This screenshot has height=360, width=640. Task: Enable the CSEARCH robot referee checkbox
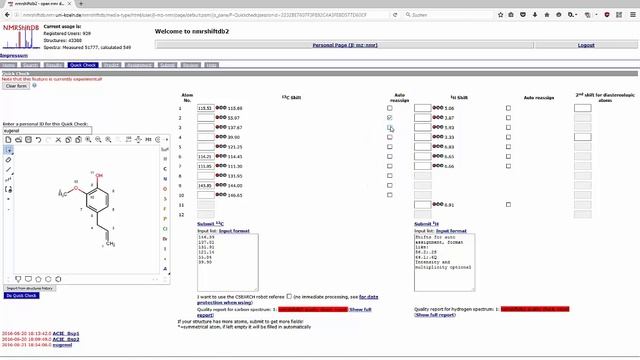click(x=289, y=296)
